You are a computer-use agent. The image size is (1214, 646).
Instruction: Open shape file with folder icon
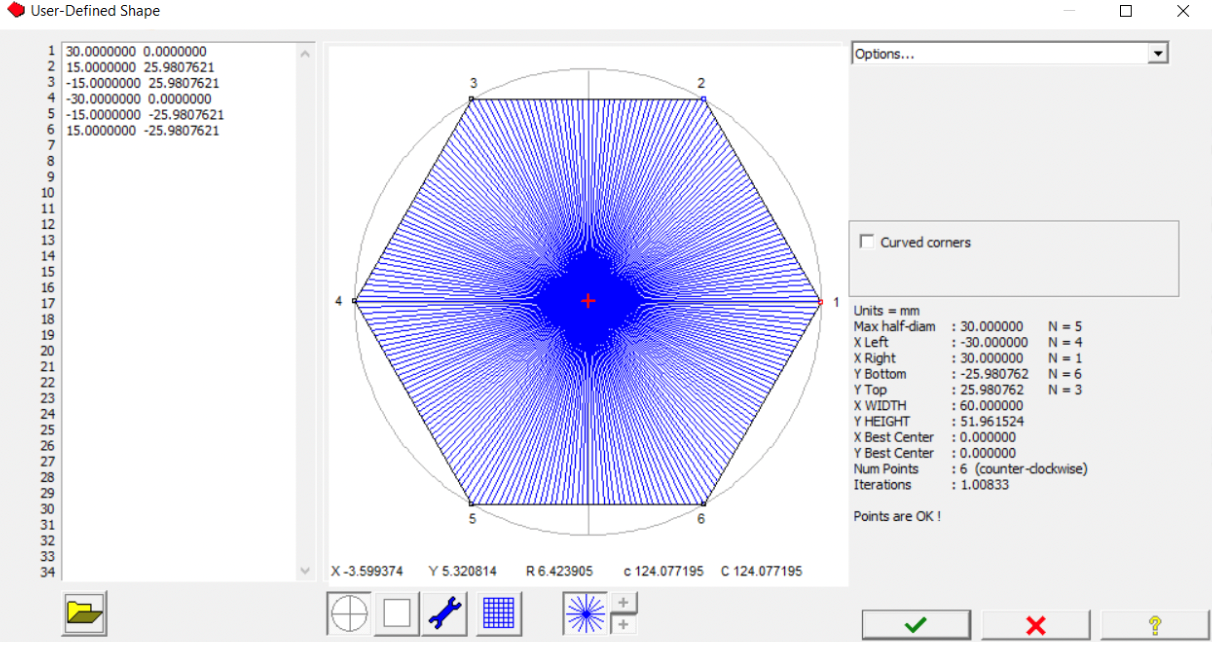(x=85, y=613)
